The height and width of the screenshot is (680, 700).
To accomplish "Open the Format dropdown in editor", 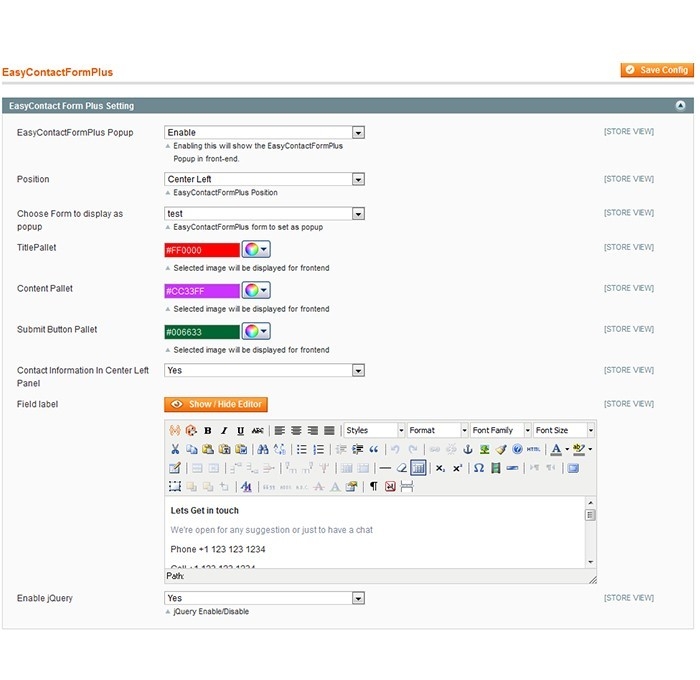I will (438, 430).
